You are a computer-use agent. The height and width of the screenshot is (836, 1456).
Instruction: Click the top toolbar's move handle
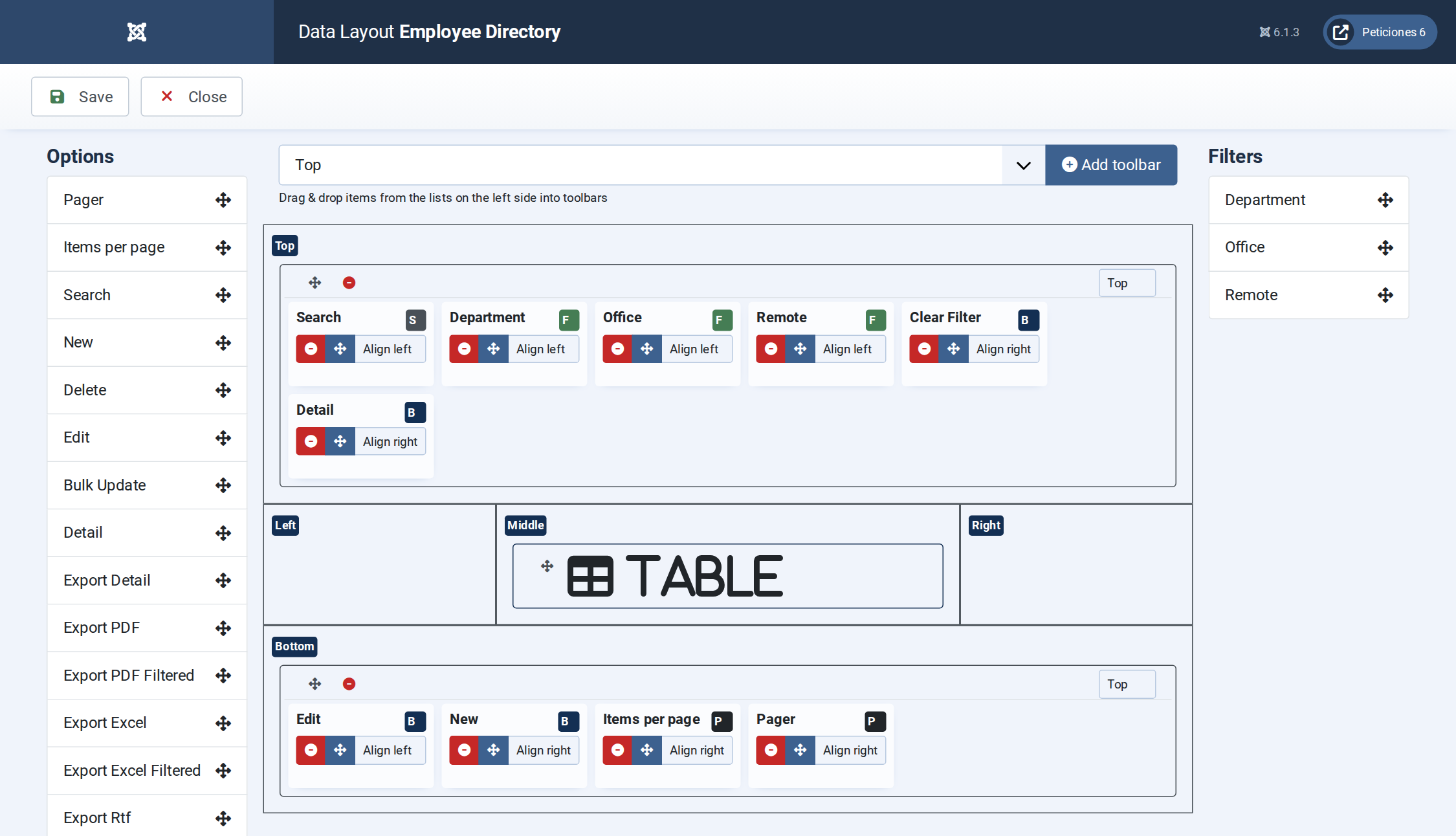(314, 283)
